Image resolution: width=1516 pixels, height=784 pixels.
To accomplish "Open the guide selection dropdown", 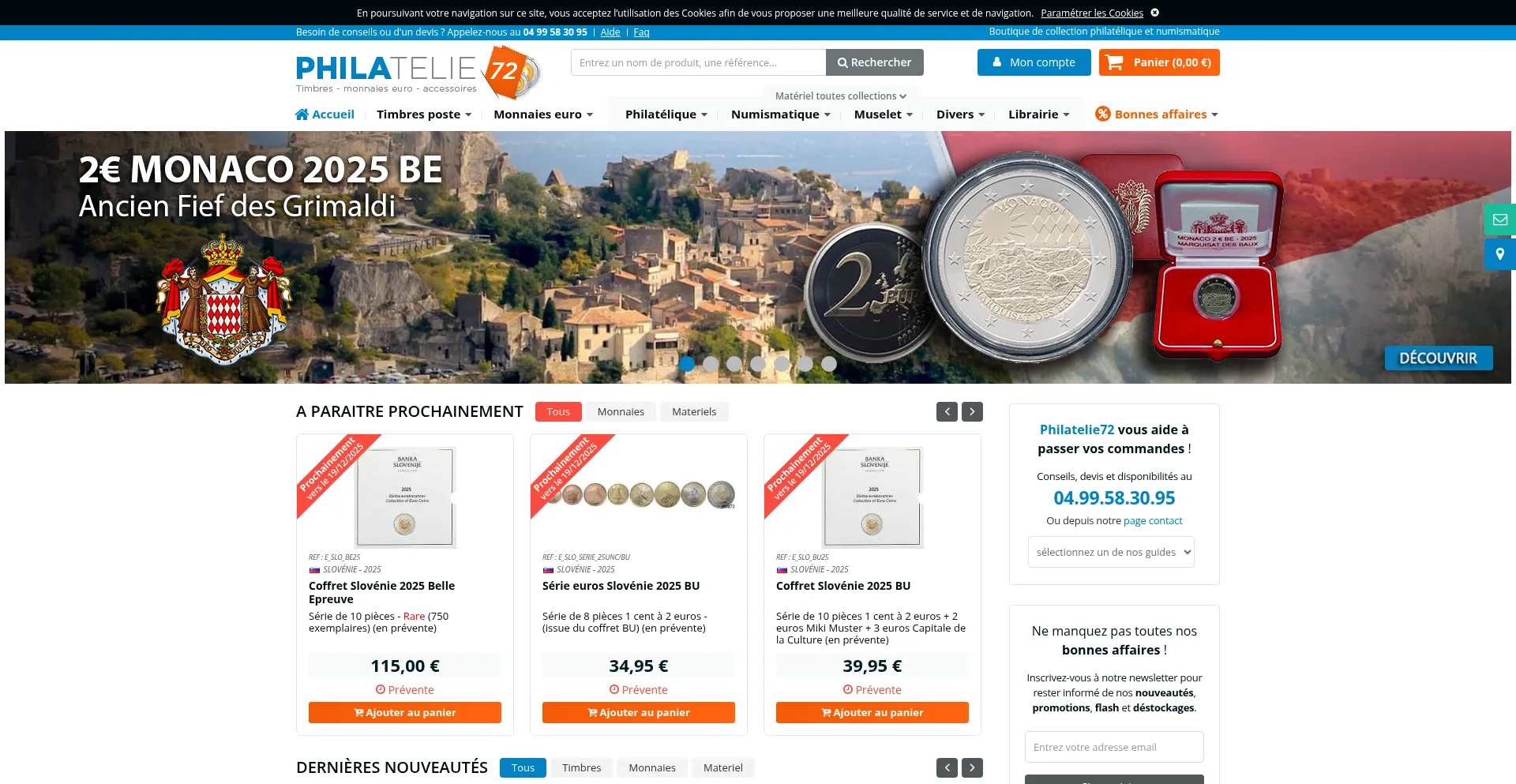I will (1111, 552).
